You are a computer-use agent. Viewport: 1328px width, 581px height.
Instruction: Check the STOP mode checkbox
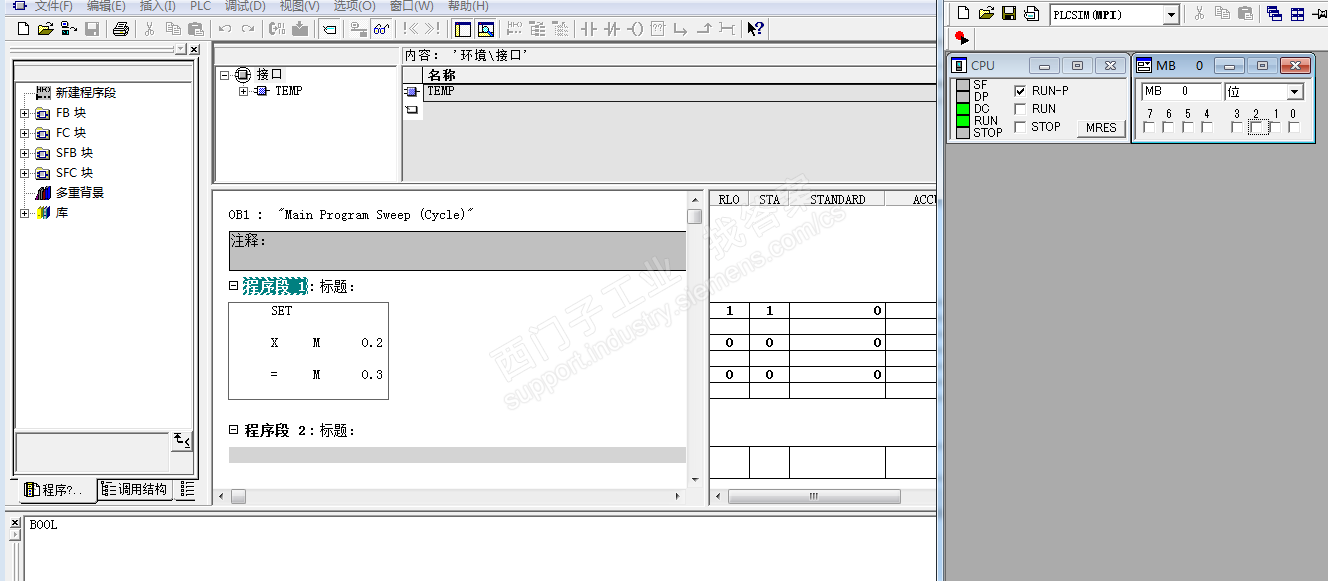pyautogui.click(x=1020, y=127)
